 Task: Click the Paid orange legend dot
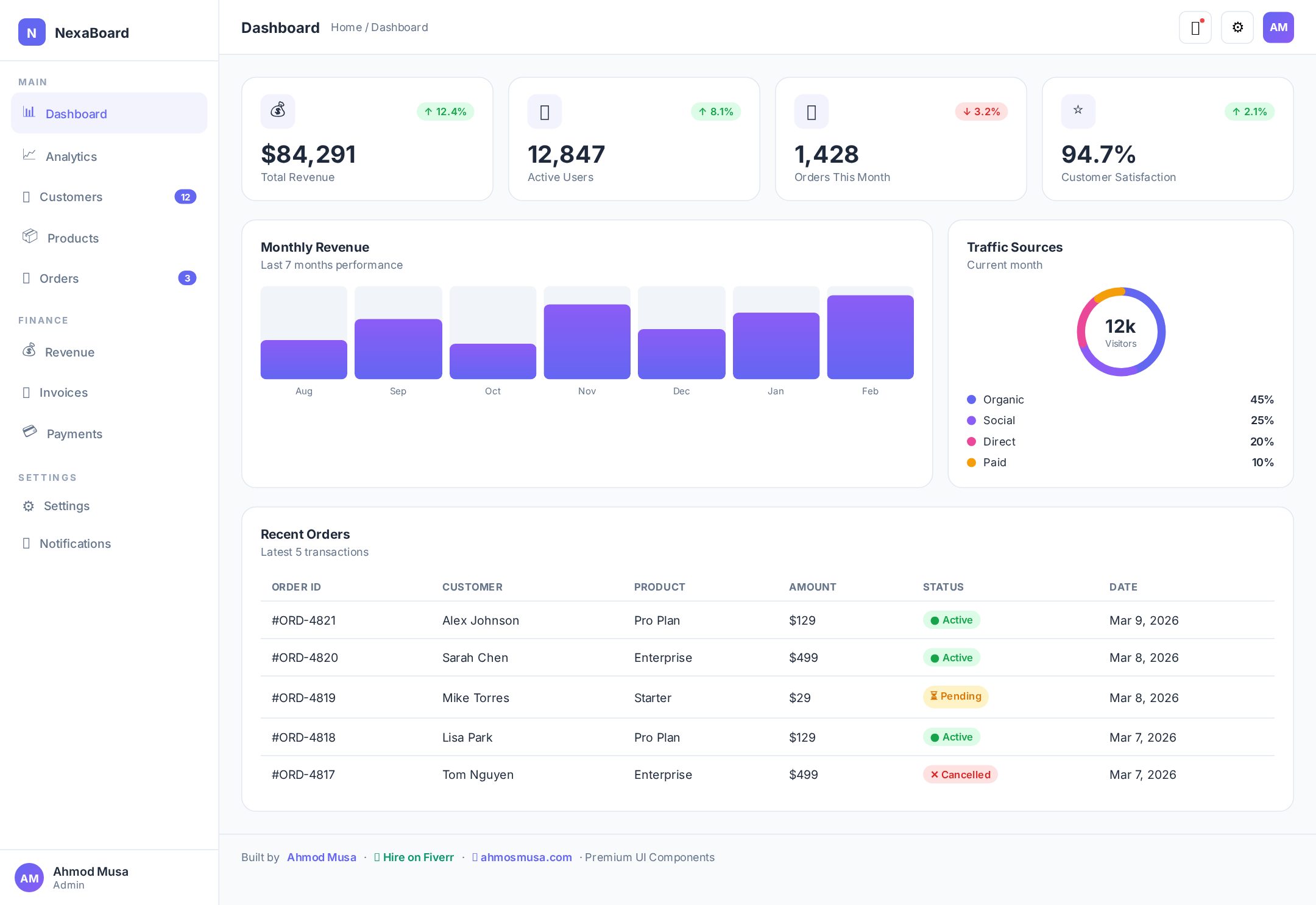972,463
